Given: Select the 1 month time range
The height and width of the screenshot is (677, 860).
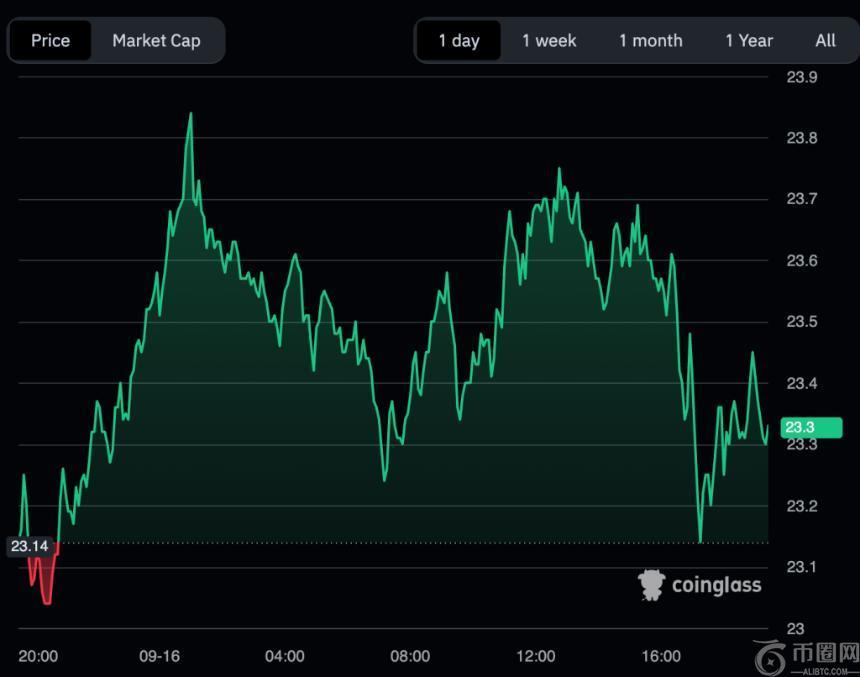Looking at the screenshot, I should coord(650,41).
